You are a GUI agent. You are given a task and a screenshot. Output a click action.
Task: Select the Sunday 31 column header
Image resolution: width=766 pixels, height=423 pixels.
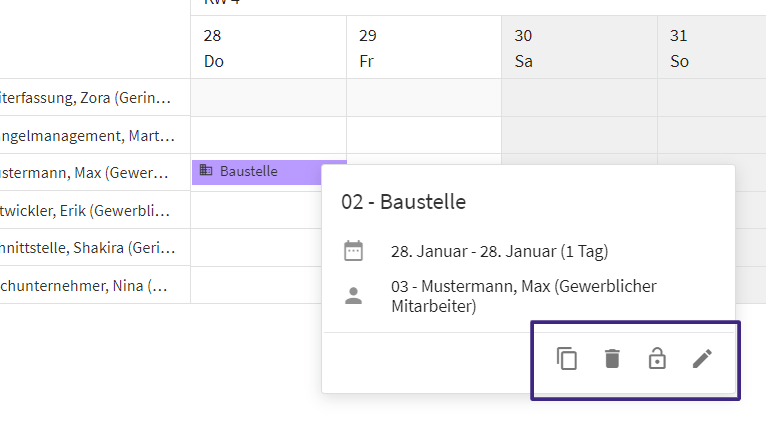point(712,47)
